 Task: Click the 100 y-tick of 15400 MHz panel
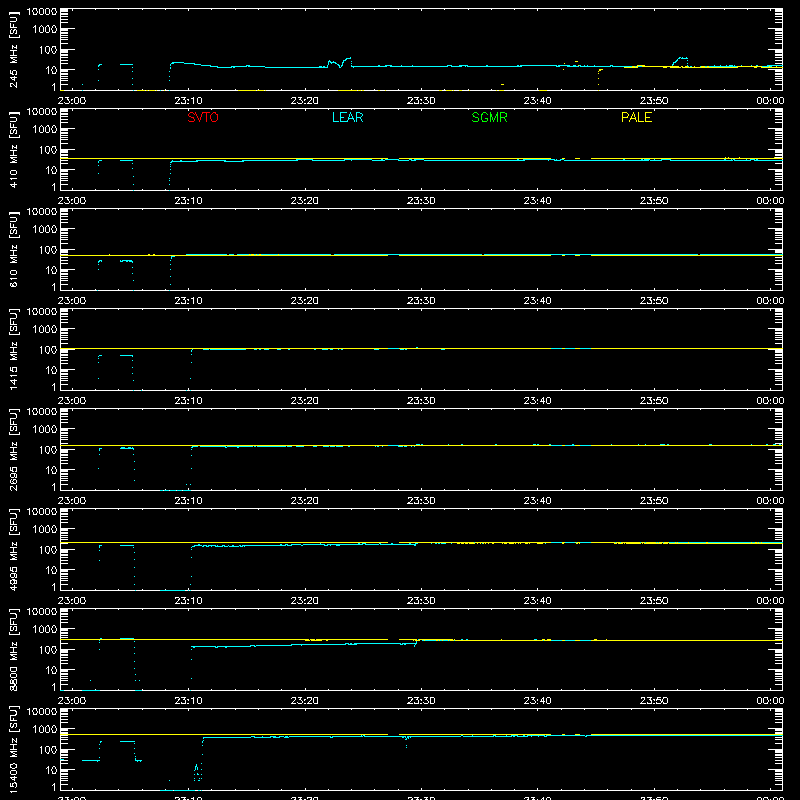[x=48, y=750]
